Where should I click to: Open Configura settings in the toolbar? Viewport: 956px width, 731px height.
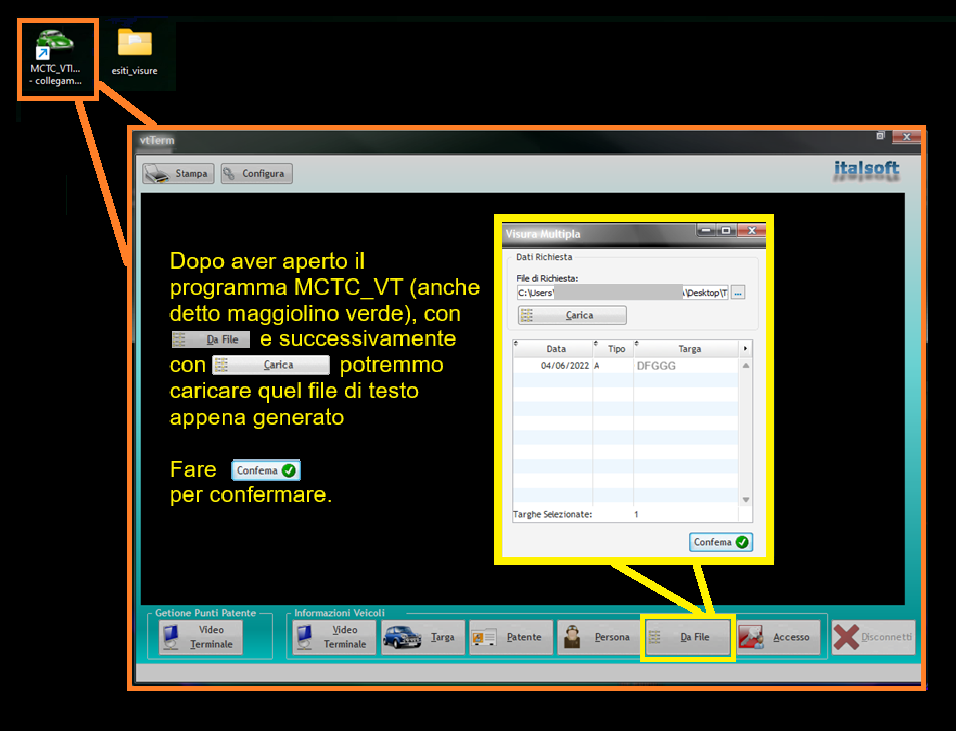coord(256,174)
